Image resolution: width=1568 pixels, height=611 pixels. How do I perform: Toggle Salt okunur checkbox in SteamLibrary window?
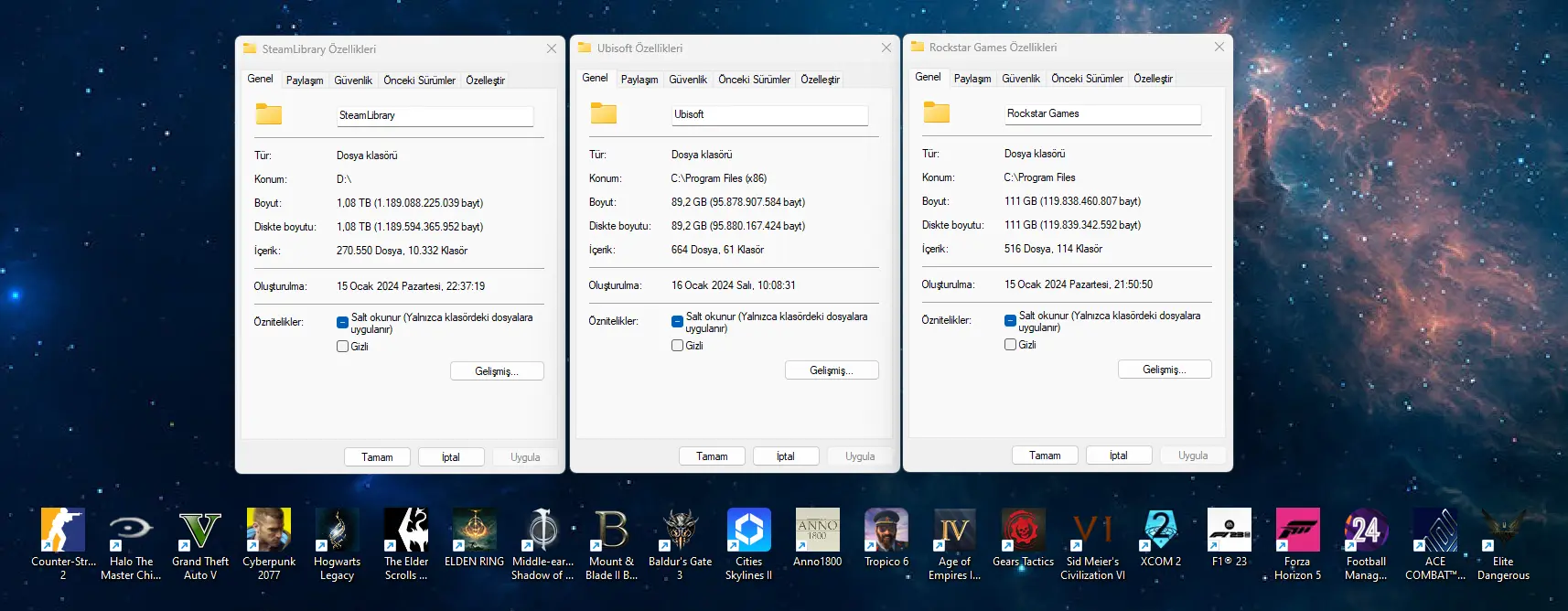pos(342,322)
